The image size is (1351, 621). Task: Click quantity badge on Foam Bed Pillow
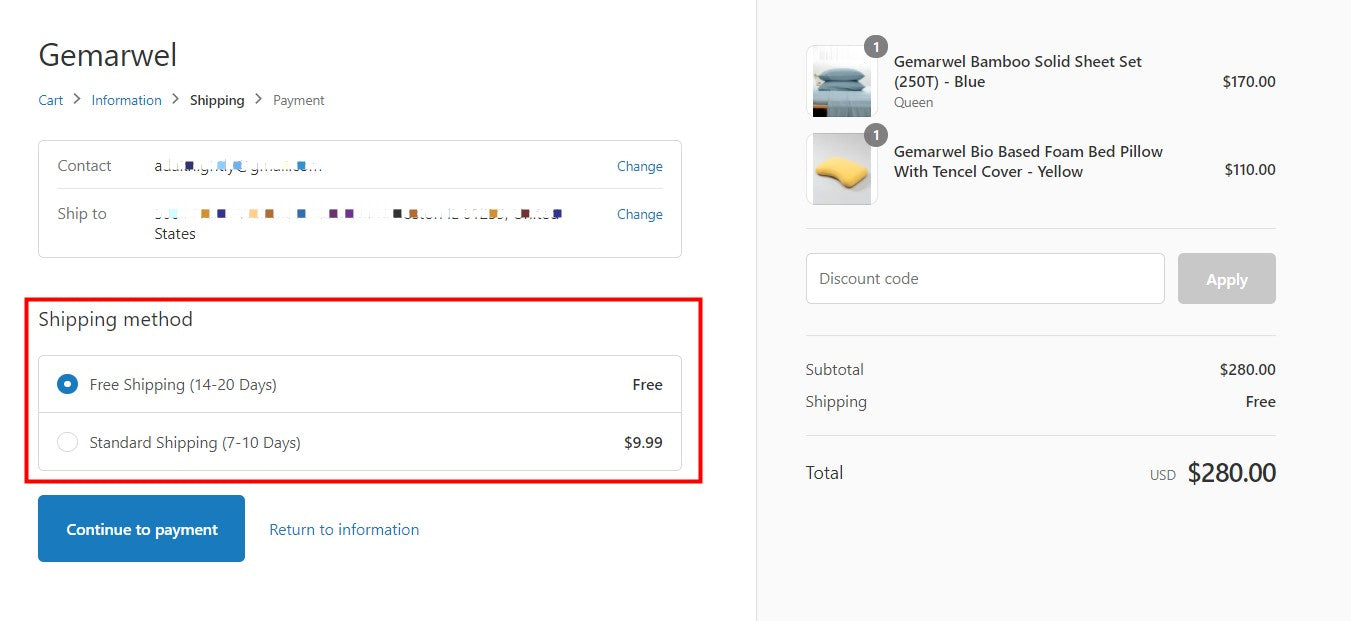point(875,135)
